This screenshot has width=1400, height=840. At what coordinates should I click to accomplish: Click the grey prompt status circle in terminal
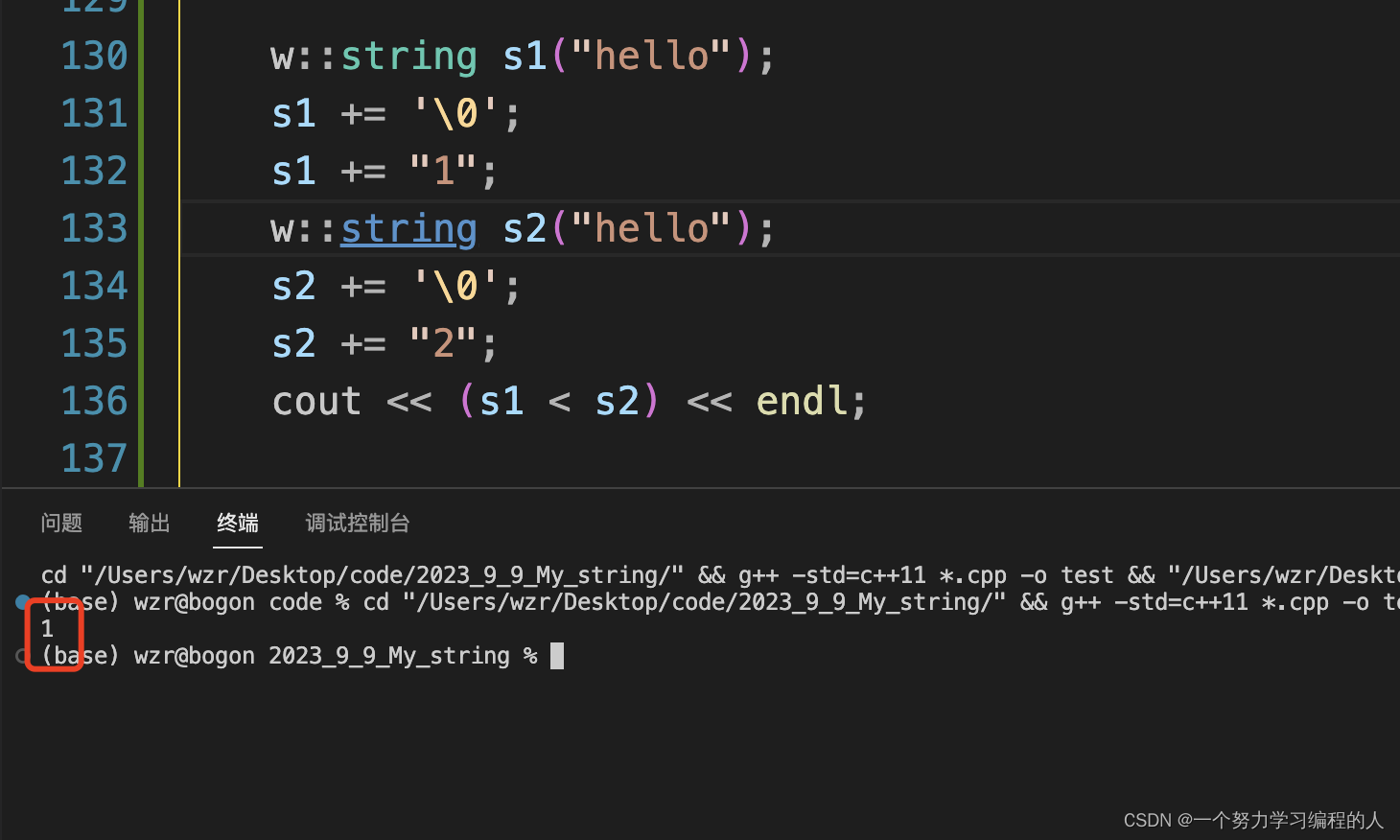[22, 656]
